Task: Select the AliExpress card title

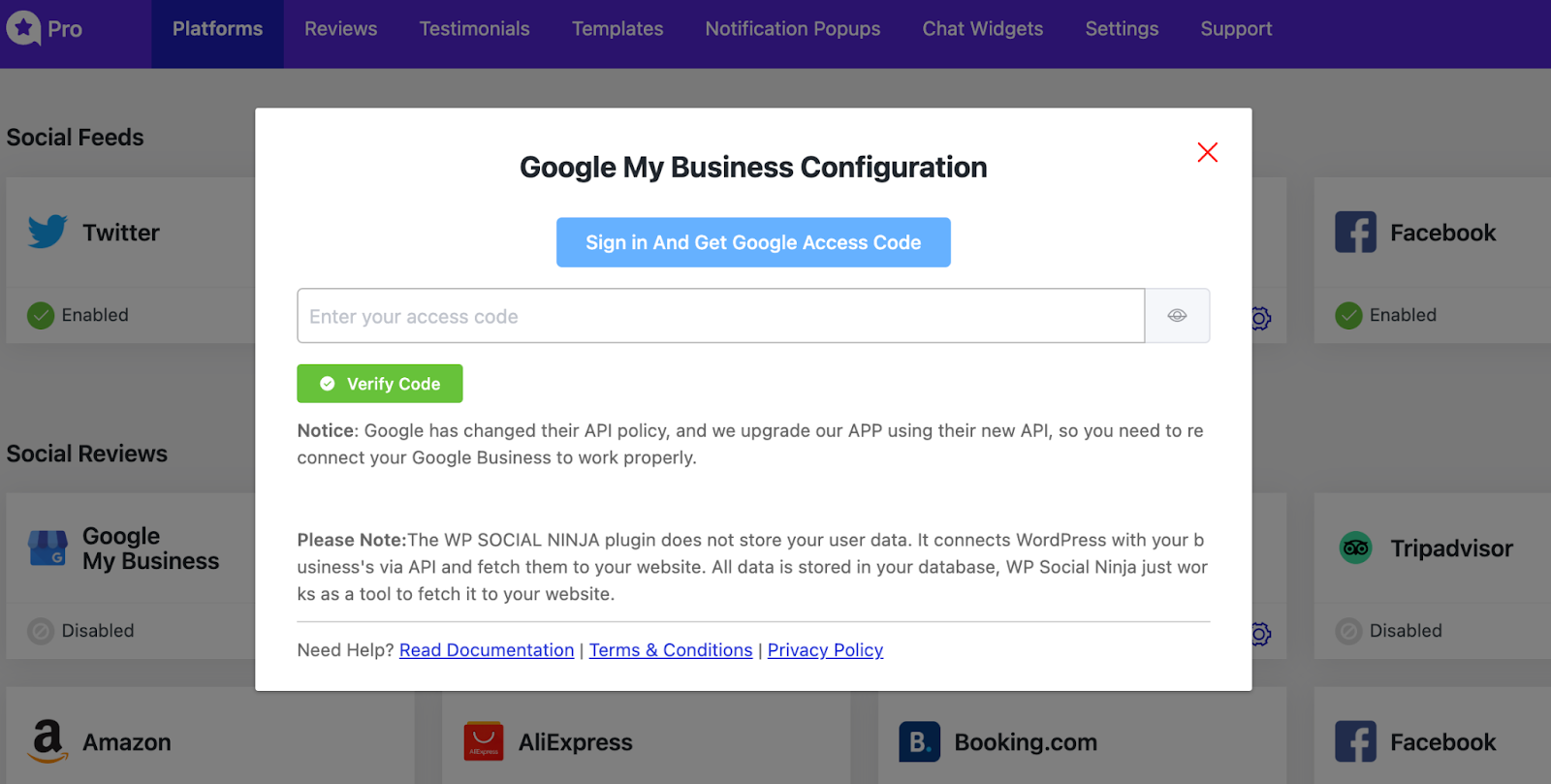Action: 575,742
